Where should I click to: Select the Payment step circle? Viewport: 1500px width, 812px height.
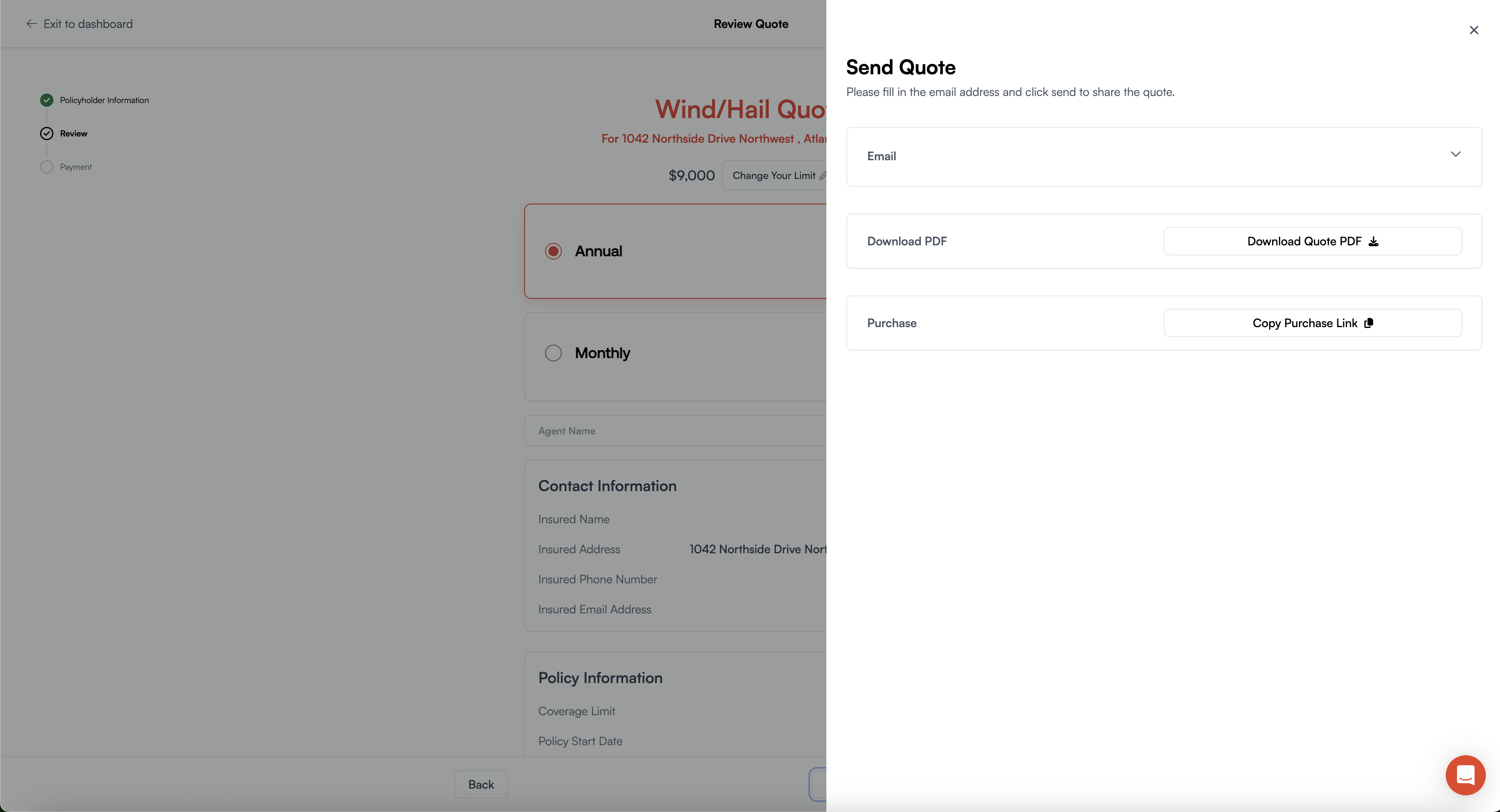click(47, 167)
